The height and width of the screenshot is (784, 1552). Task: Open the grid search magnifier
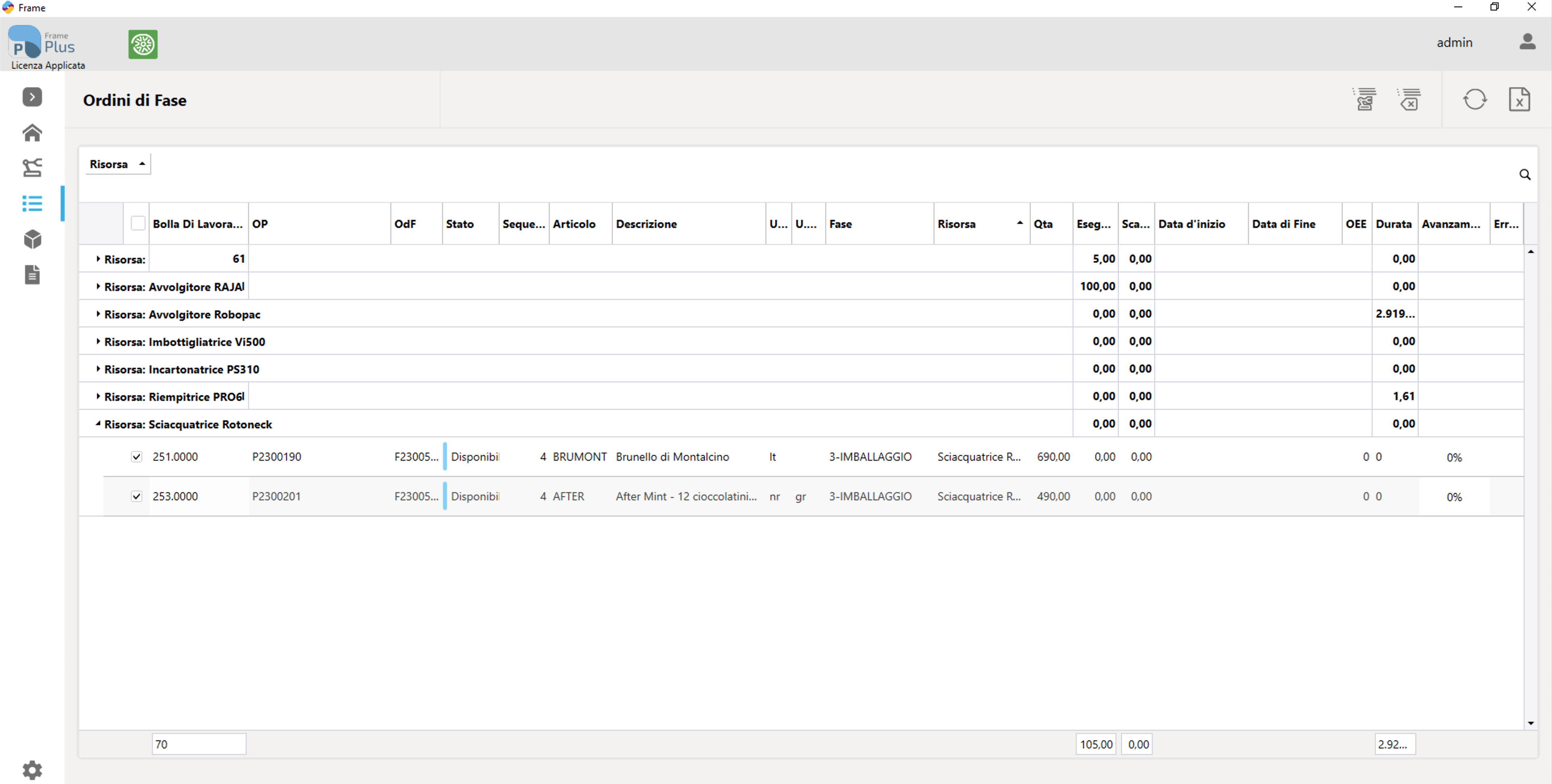(x=1524, y=175)
